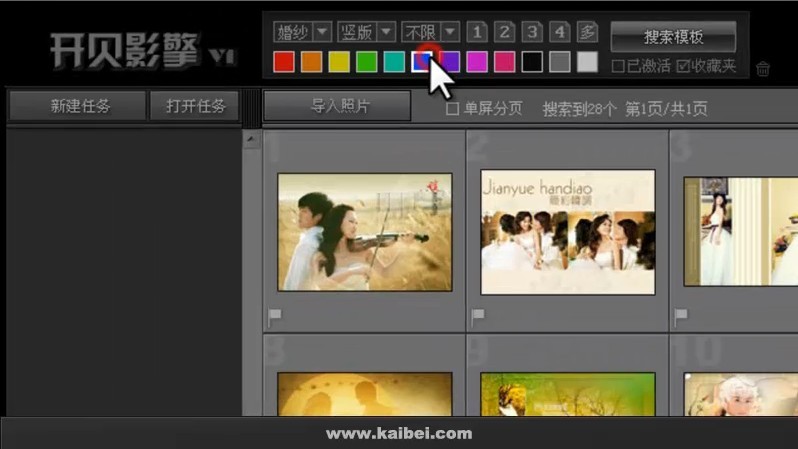This screenshot has width=798, height=449.
Task: Pick the light gray color swatch
Action: [x=587, y=62]
